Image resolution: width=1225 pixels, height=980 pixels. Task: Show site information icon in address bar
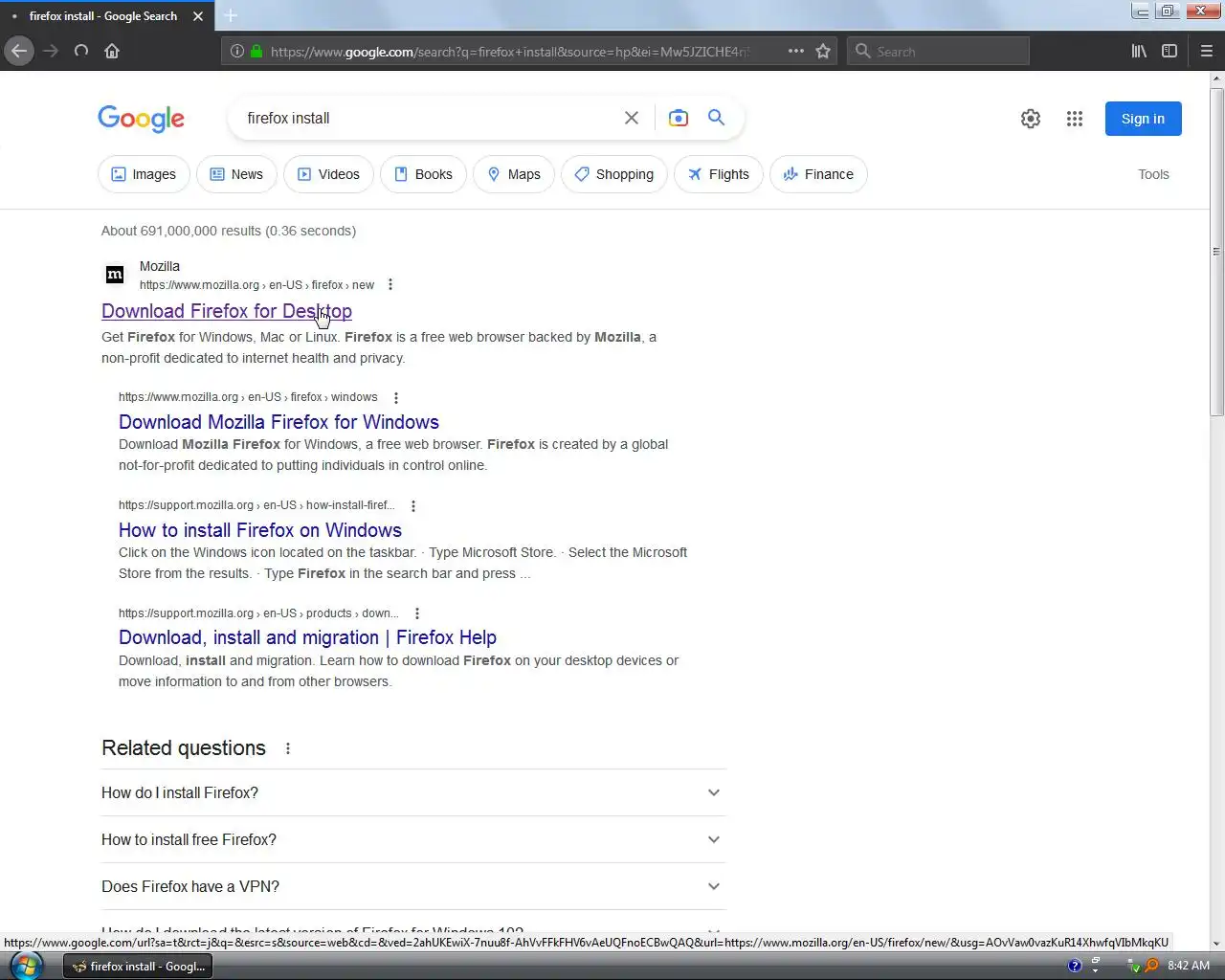(236, 51)
